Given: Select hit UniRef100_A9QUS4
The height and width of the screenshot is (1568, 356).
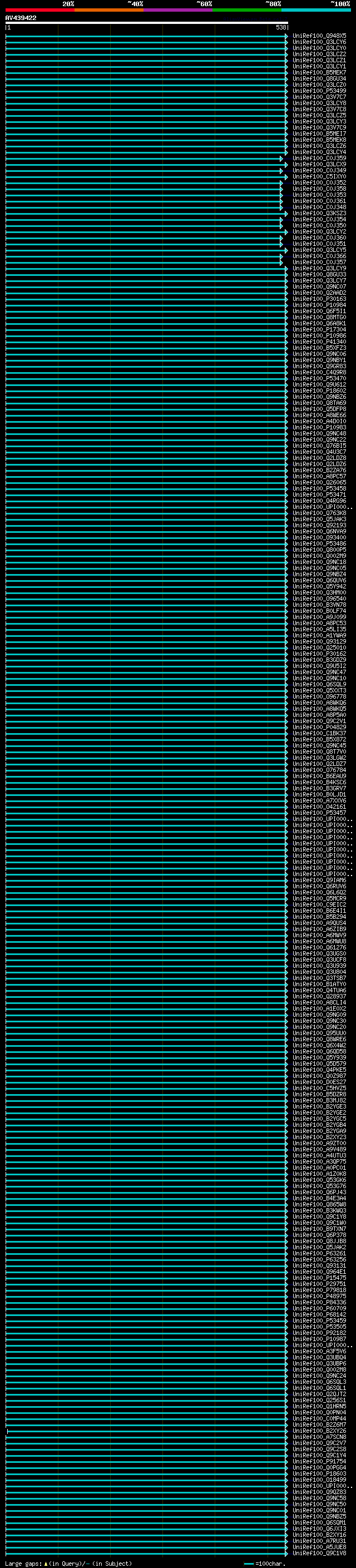Looking at the screenshot, I should [x=319, y=923].
